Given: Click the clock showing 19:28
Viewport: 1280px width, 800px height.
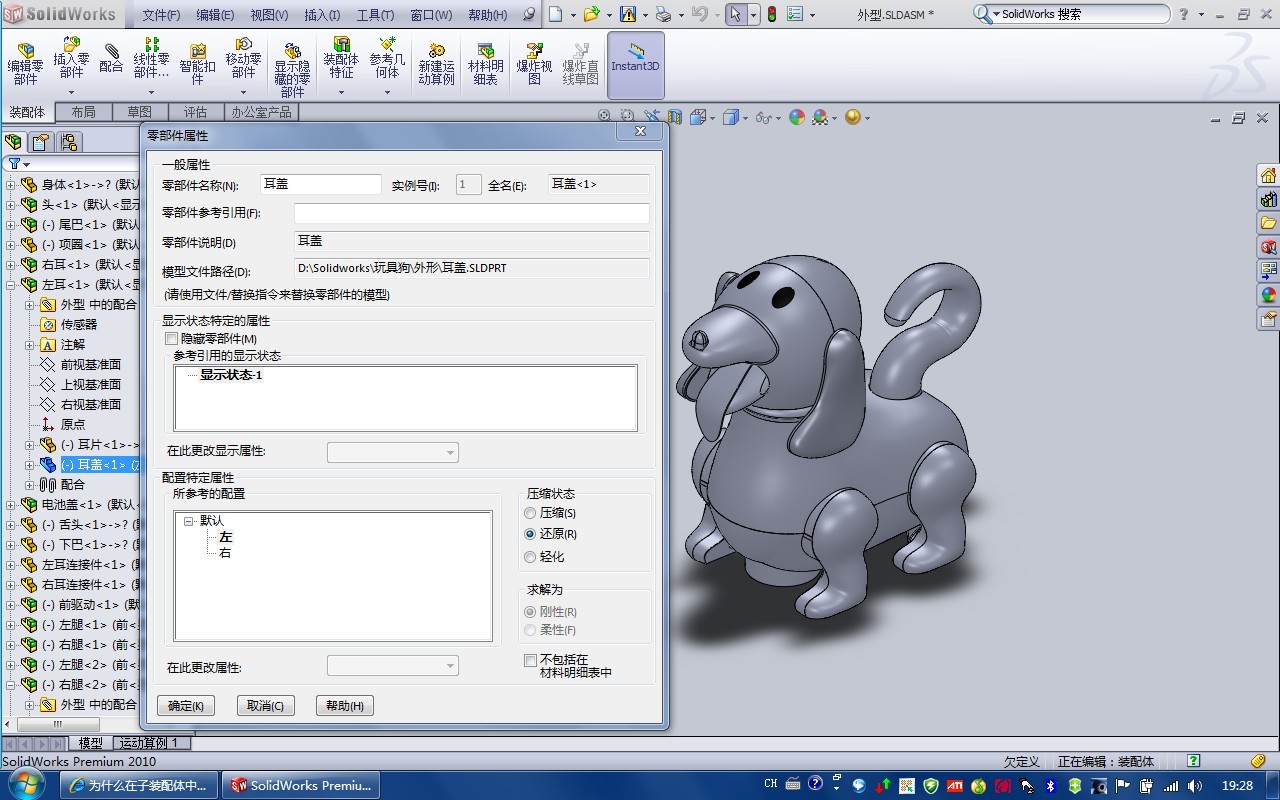Looking at the screenshot, I should click(1238, 786).
